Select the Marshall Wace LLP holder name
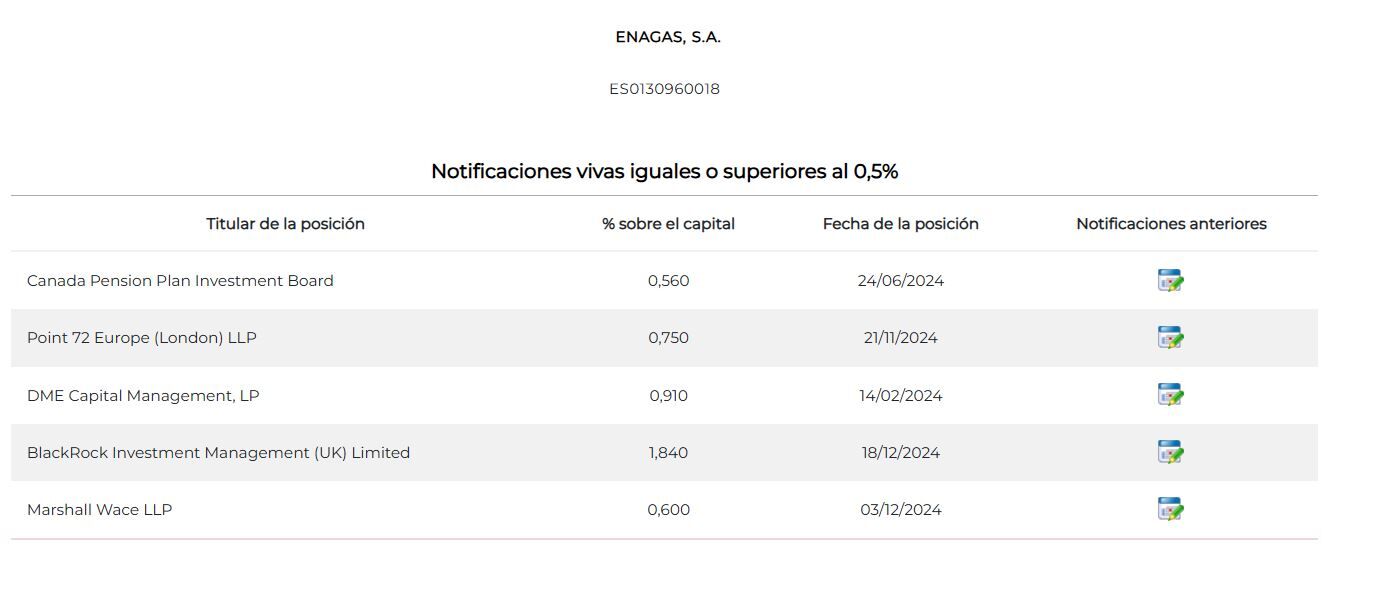 99,510
